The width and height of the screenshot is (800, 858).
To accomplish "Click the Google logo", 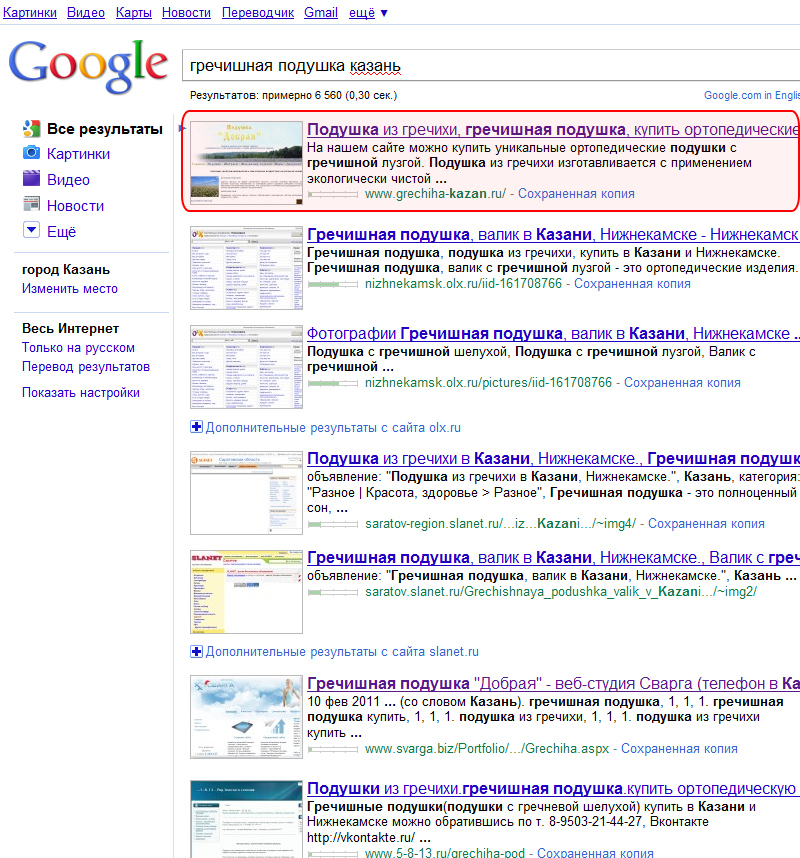I will click(88, 66).
